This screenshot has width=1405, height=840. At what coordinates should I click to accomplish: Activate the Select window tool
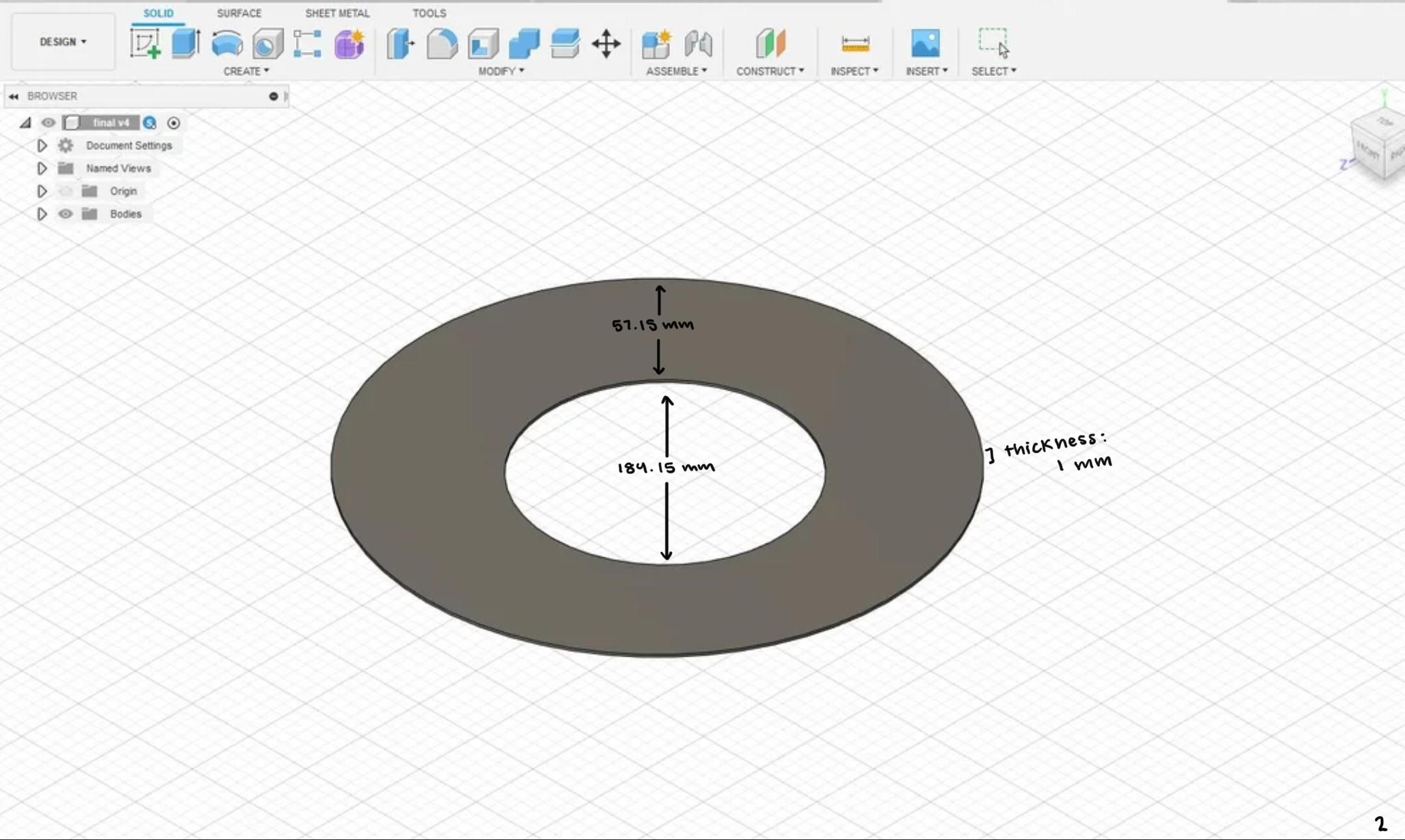tap(994, 43)
